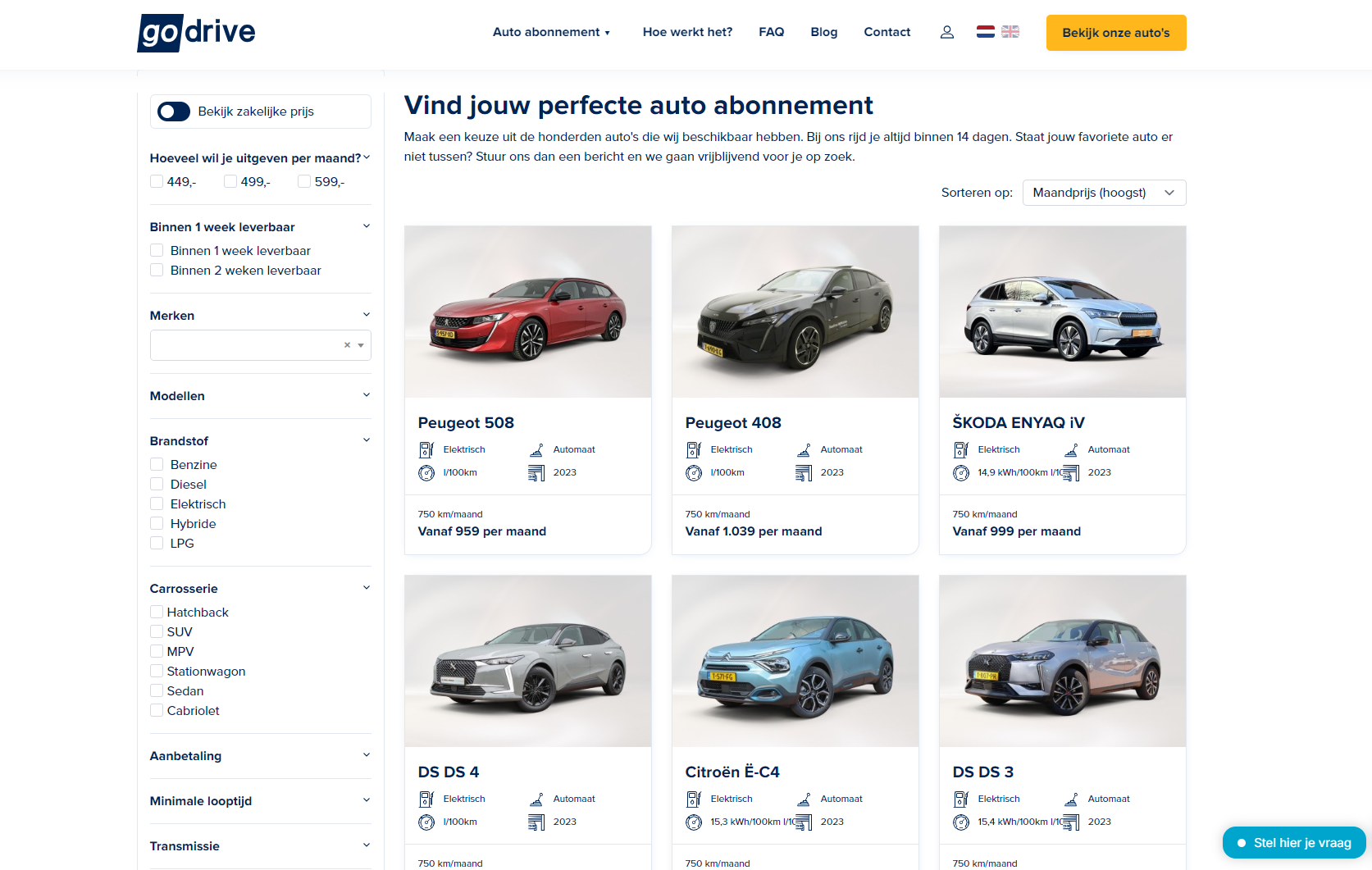Tick Binnen 1 week leverbaar checkbox
Viewport: 1372px width, 870px height.
[157, 250]
